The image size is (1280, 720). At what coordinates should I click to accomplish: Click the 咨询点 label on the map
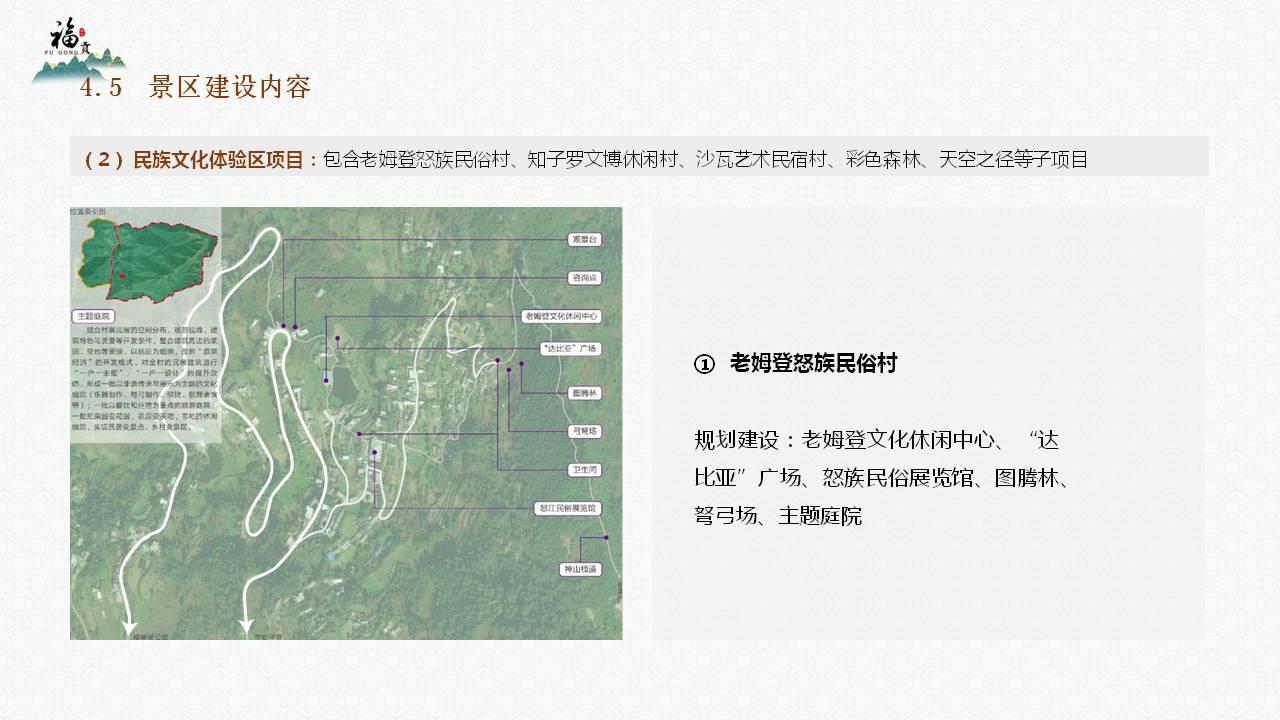click(584, 277)
